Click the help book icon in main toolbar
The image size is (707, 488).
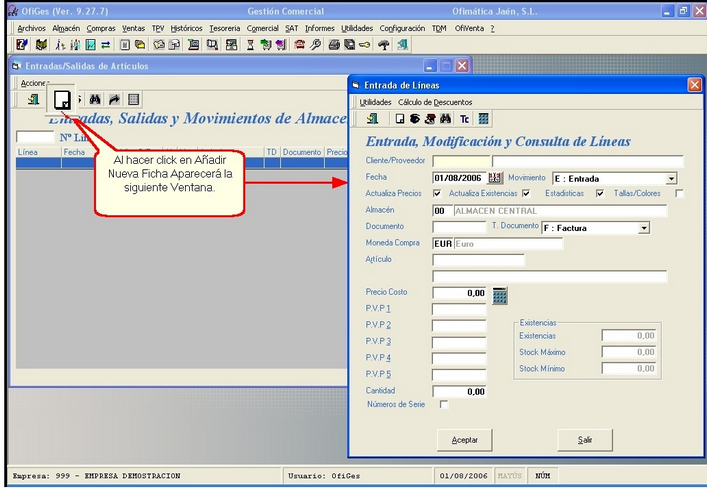click(x=22, y=45)
